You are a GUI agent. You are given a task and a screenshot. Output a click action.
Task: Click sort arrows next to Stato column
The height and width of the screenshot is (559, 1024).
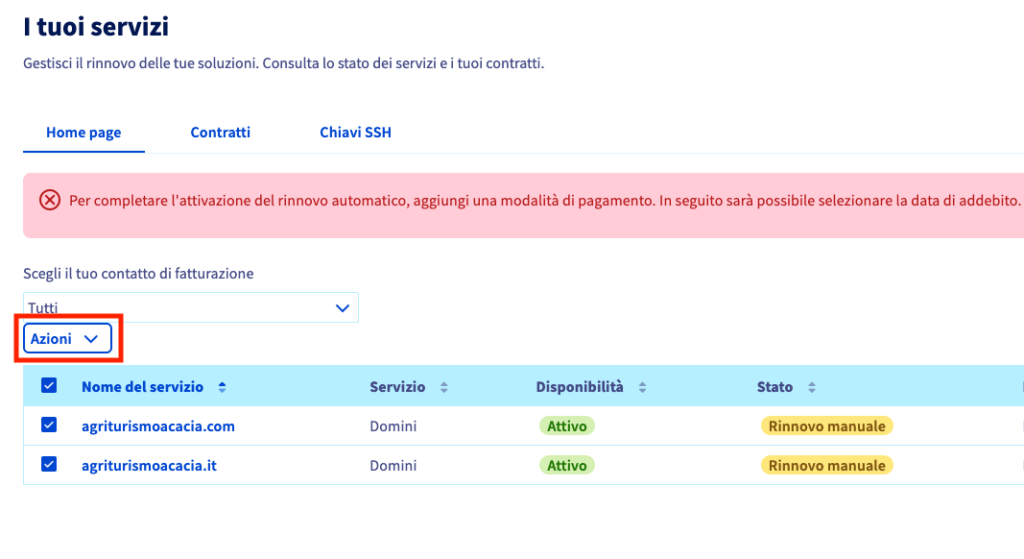coord(812,387)
